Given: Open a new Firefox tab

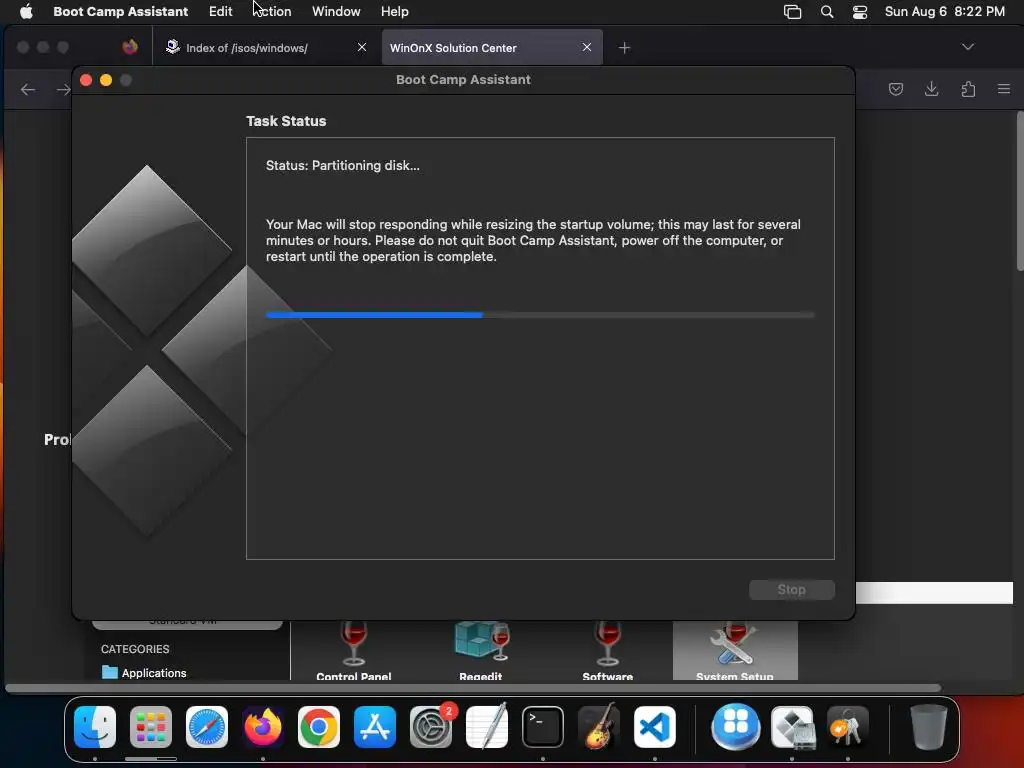Looking at the screenshot, I should pos(624,48).
